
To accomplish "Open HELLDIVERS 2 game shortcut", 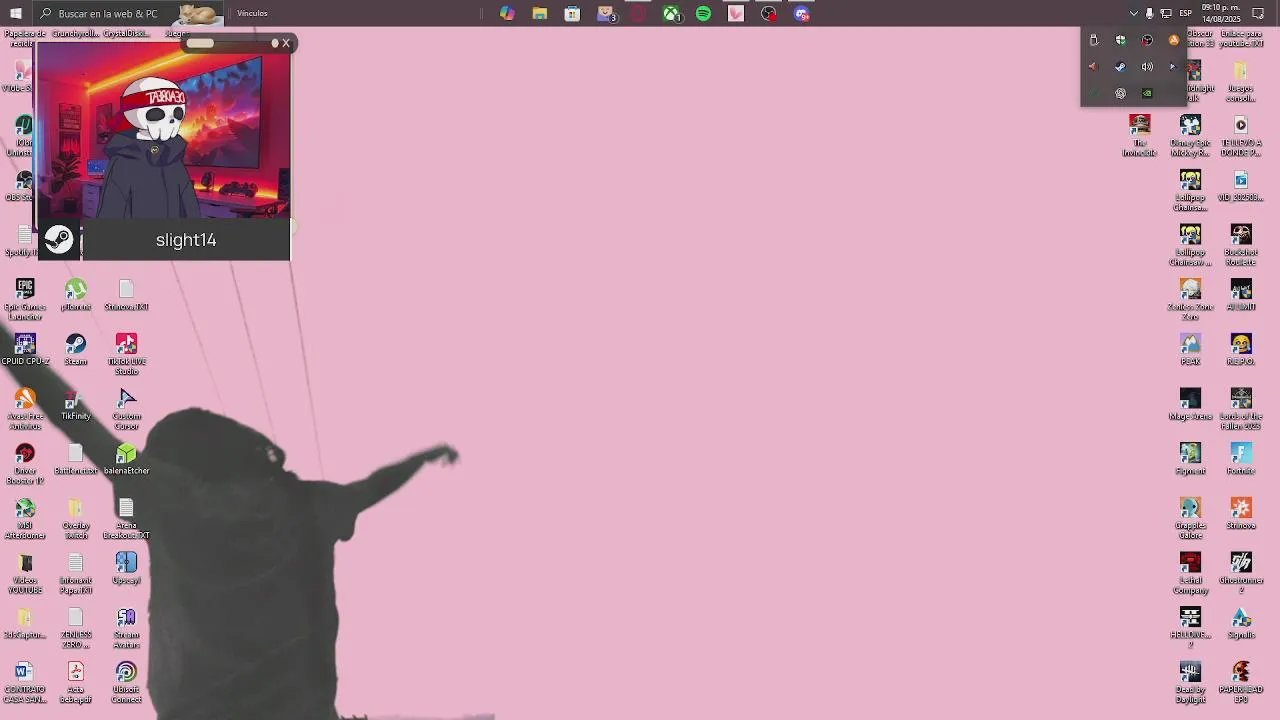I will point(1190,628).
